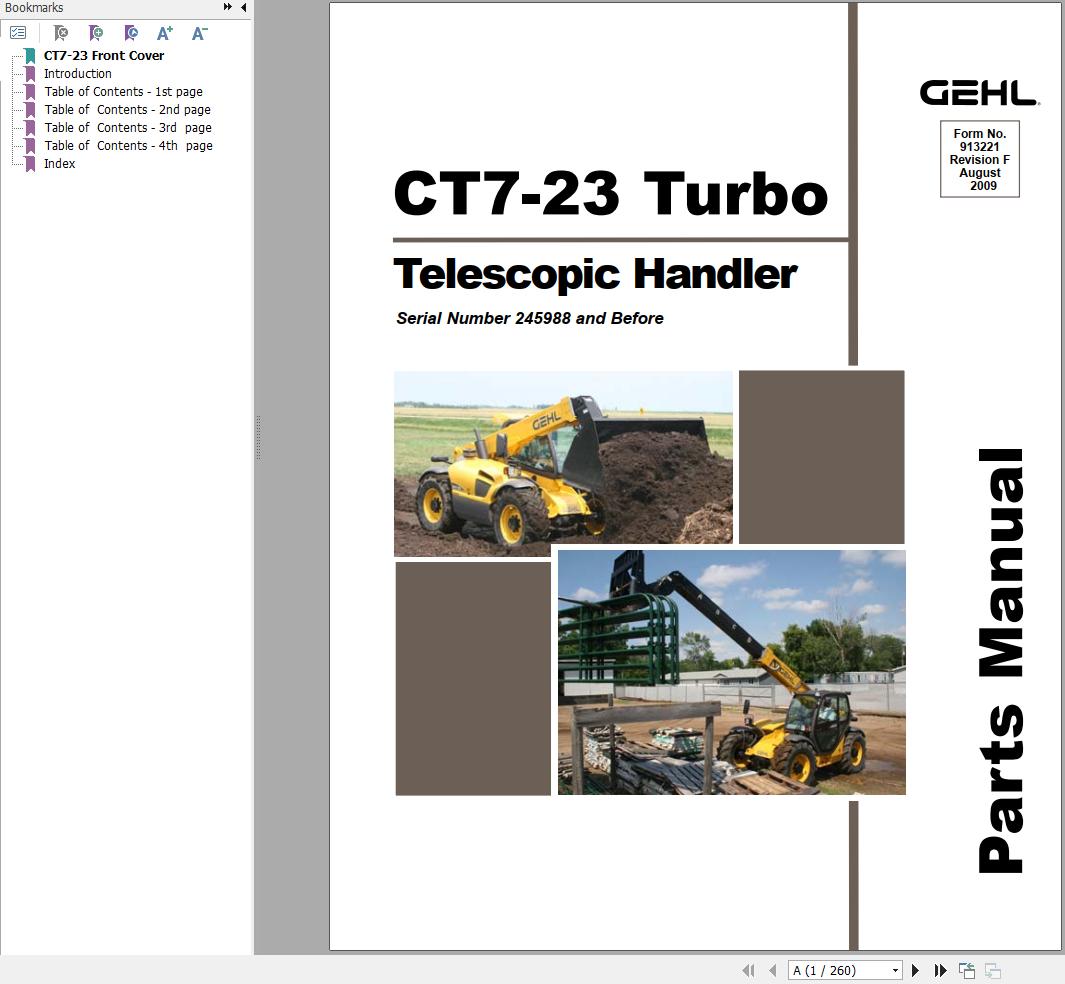Click the delete bookmark icon
This screenshot has height=984, width=1065.
tap(61, 33)
